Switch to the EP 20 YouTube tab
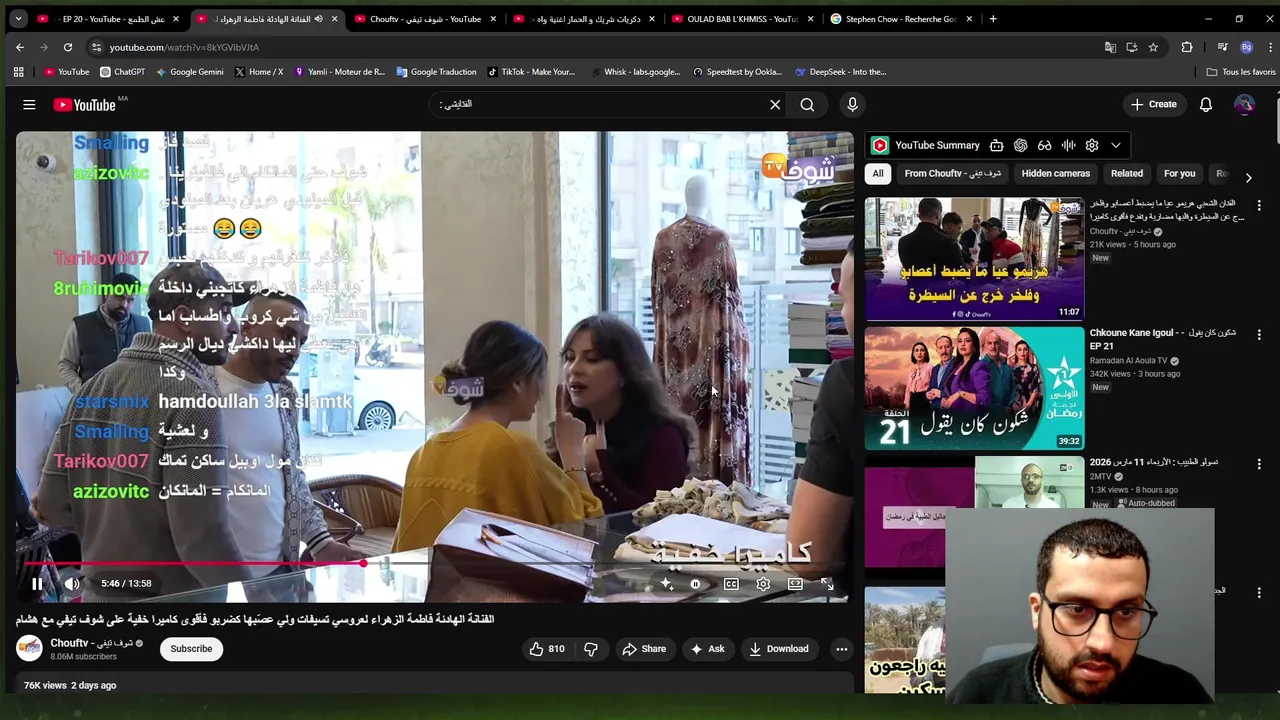 coord(108,19)
